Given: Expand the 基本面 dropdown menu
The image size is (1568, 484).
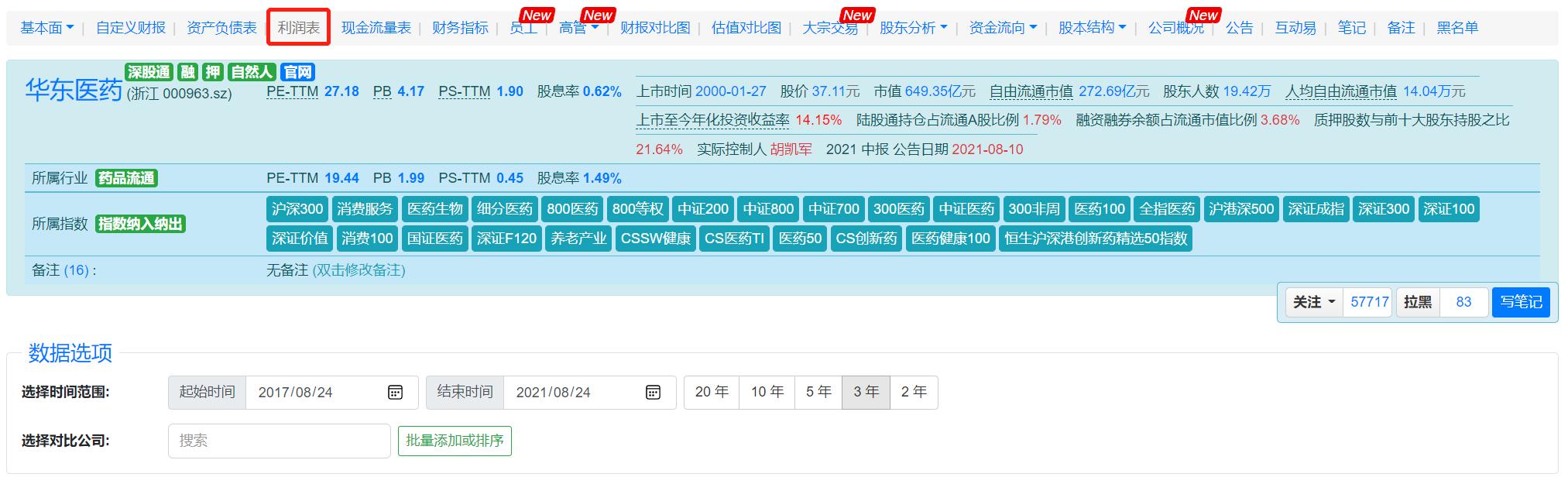Looking at the screenshot, I should (x=47, y=28).
